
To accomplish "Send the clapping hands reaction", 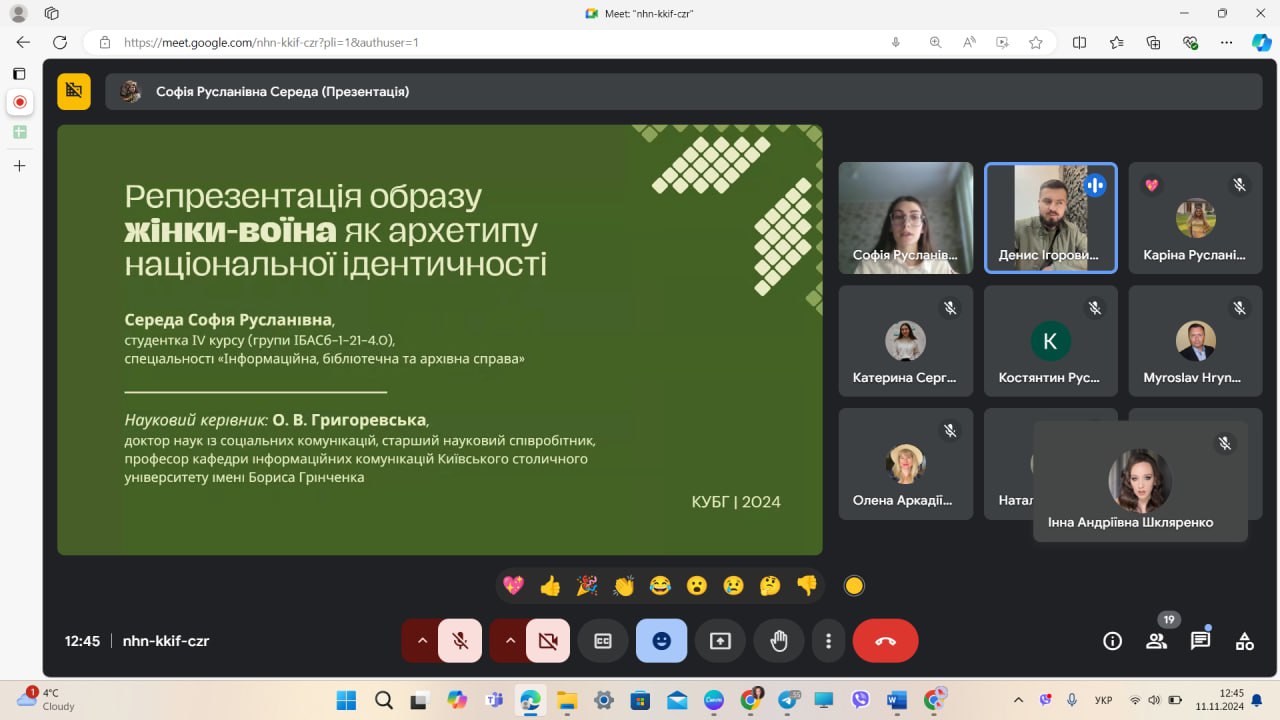I will click(624, 586).
